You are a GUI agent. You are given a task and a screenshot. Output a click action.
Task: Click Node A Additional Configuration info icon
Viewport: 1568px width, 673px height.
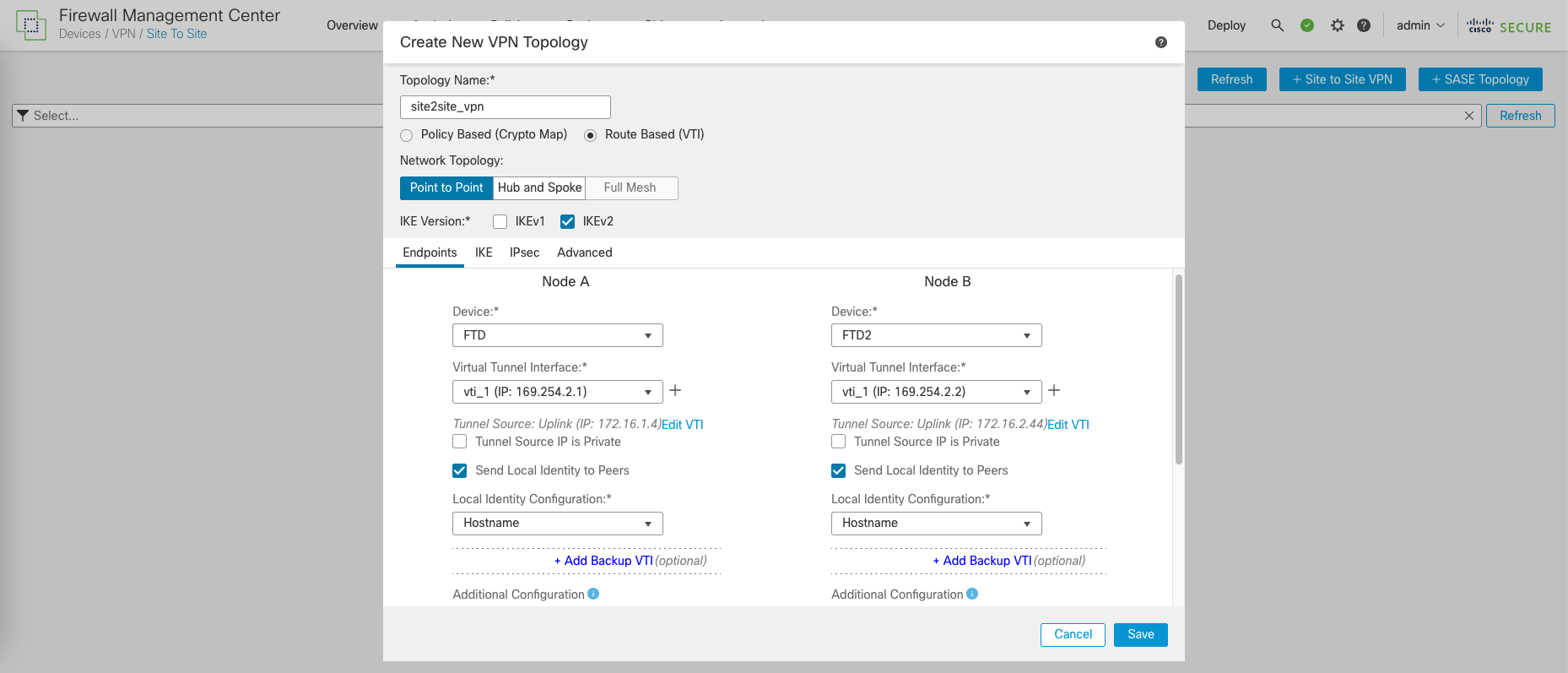pos(593,594)
